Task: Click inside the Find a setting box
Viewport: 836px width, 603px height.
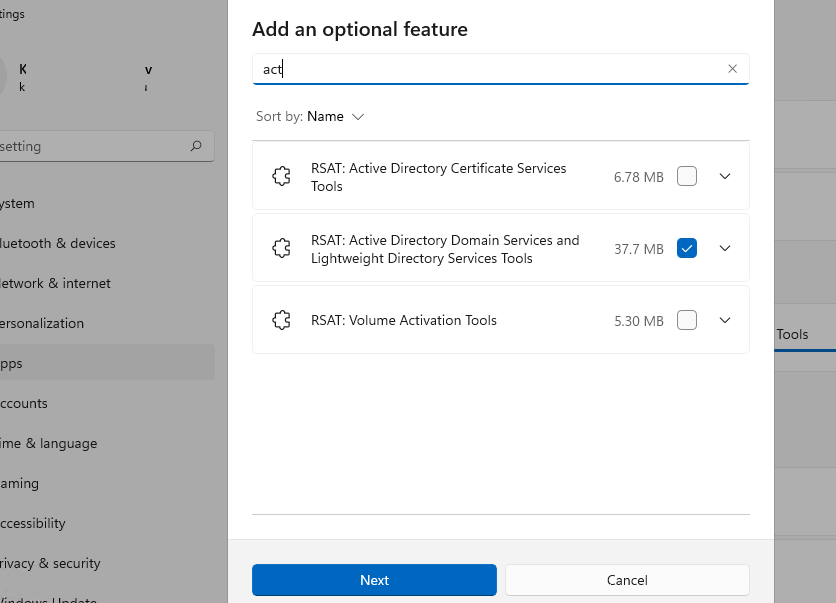Action: pyautogui.click(x=90, y=146)
